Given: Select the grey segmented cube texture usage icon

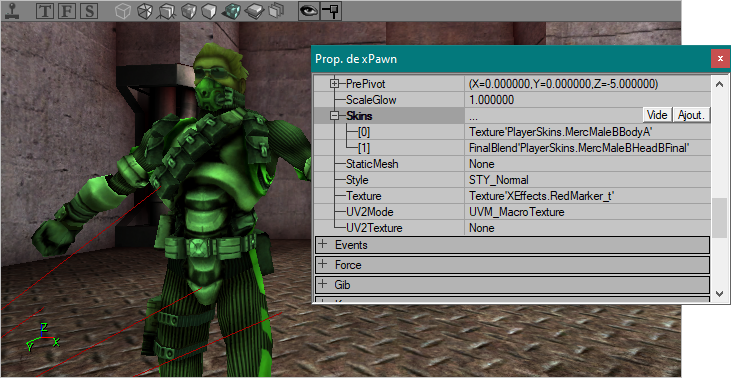Looking at the screenshot, I should [x=188, y=11].
